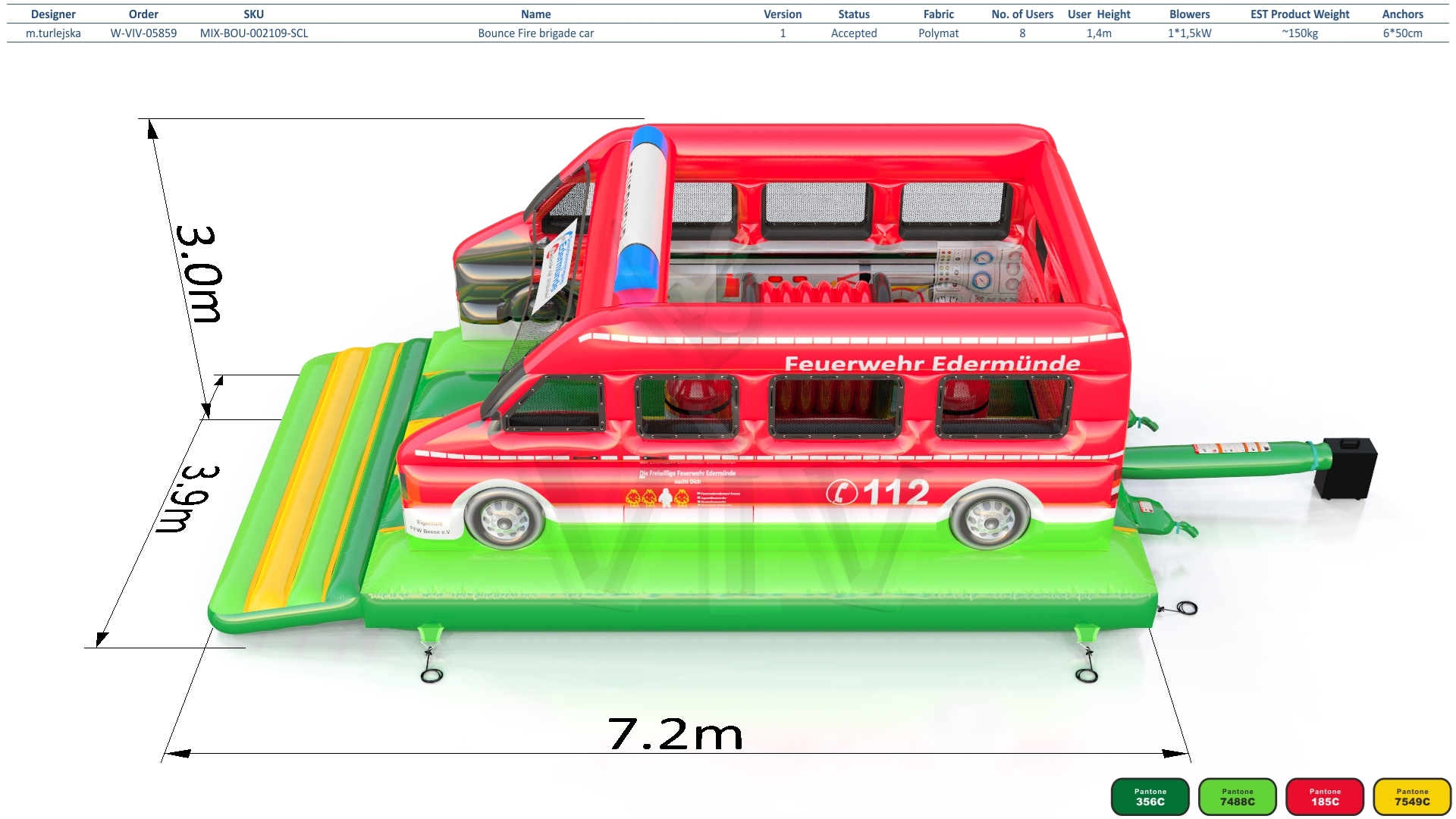Click order number W-VIV-05859
Image resolution: width=1456 pixels, height=819 pixels.
pos(143,33)
